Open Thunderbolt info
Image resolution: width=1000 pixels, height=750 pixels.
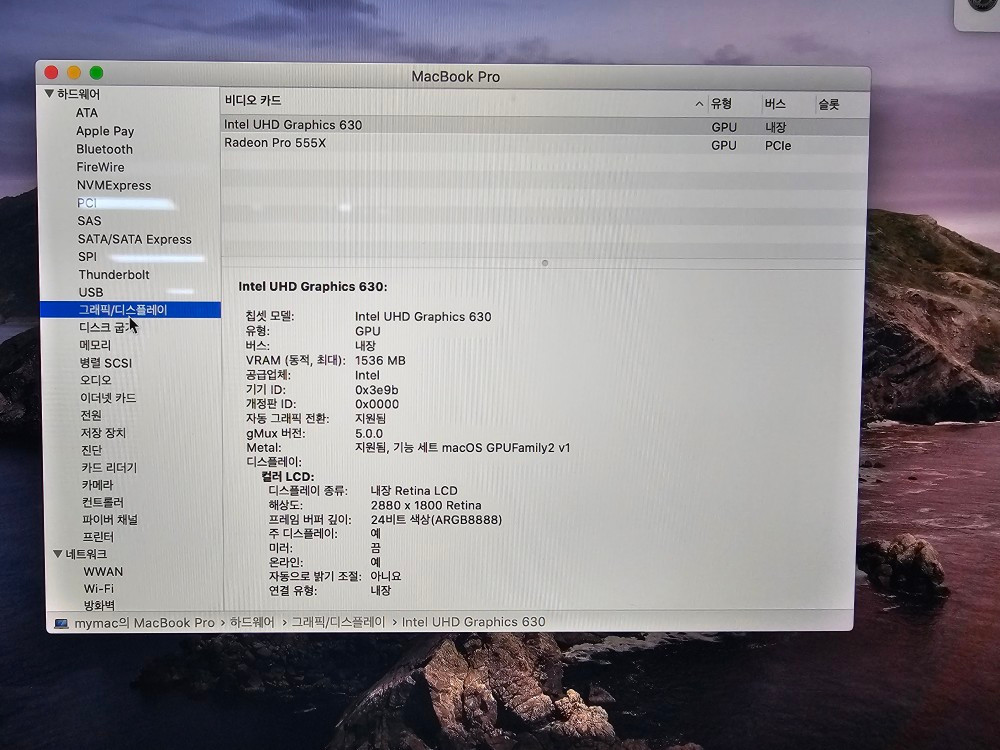pos(114,274)
